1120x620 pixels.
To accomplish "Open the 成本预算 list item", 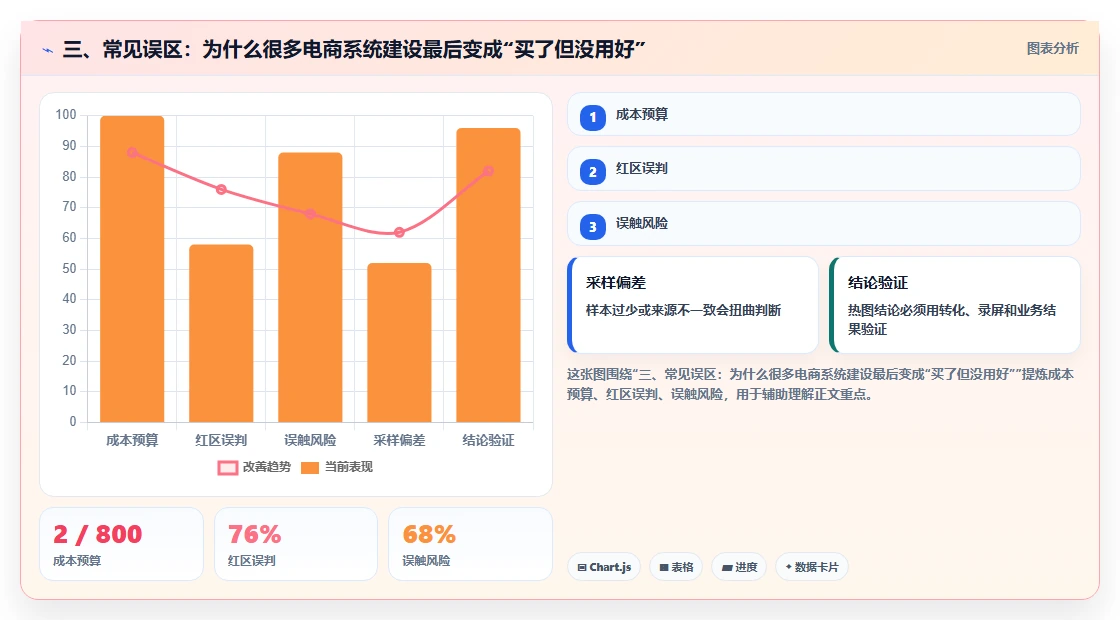I will (x=824, y=114).
